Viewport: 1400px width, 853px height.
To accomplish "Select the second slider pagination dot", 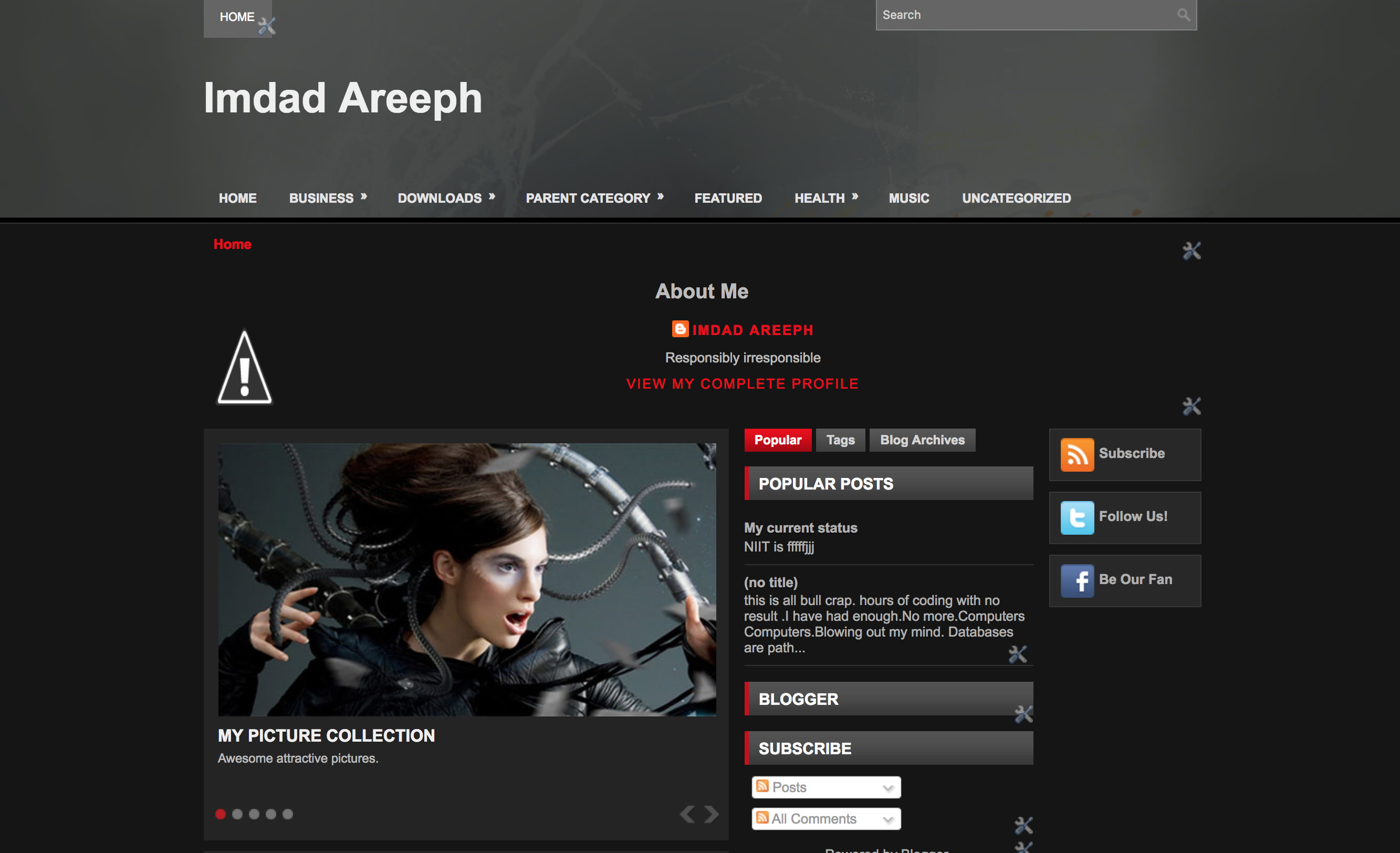I will click(x=237, y=814).
